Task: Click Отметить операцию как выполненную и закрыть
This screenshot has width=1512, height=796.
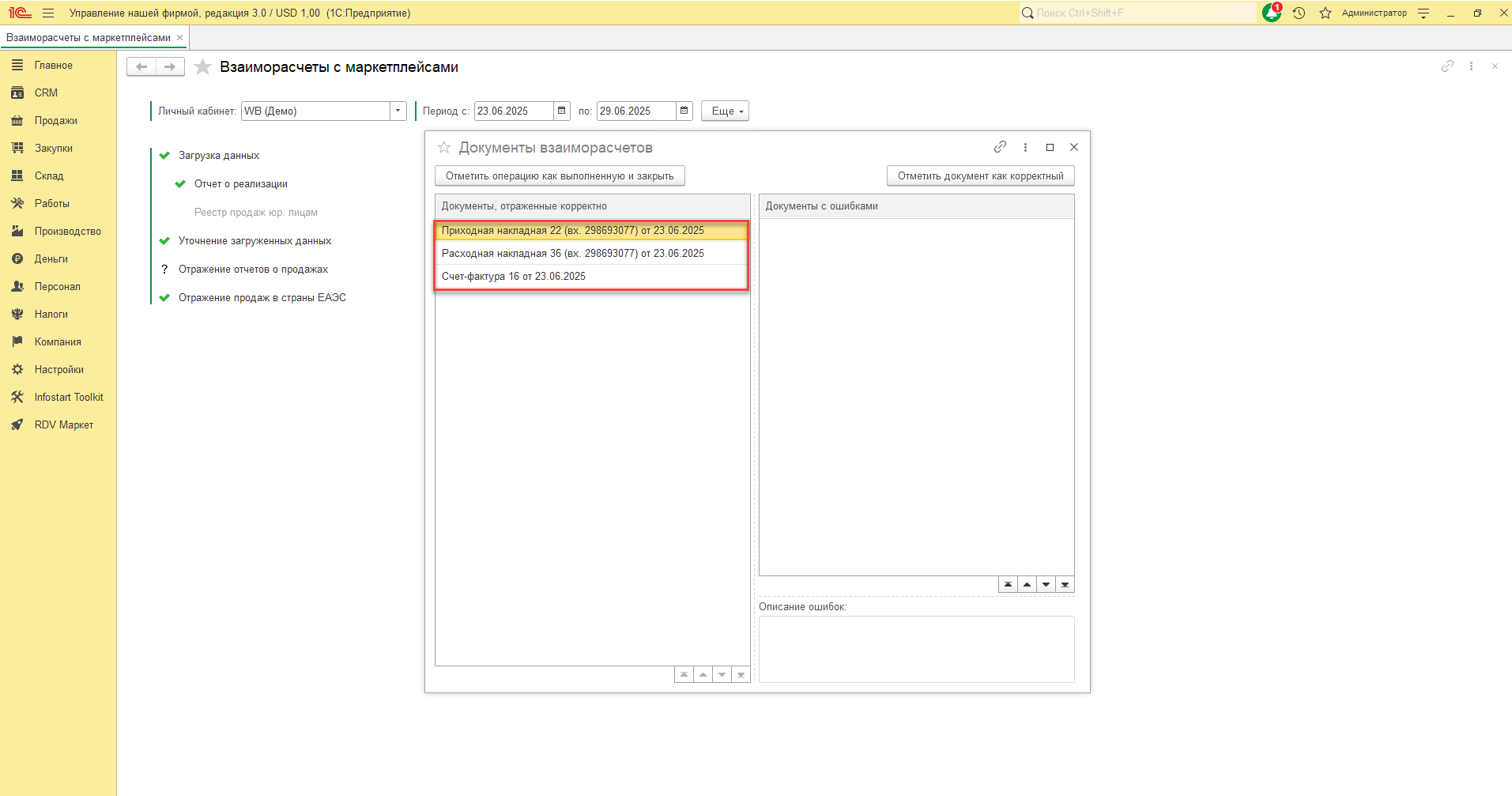Action: tap(560, 175)
